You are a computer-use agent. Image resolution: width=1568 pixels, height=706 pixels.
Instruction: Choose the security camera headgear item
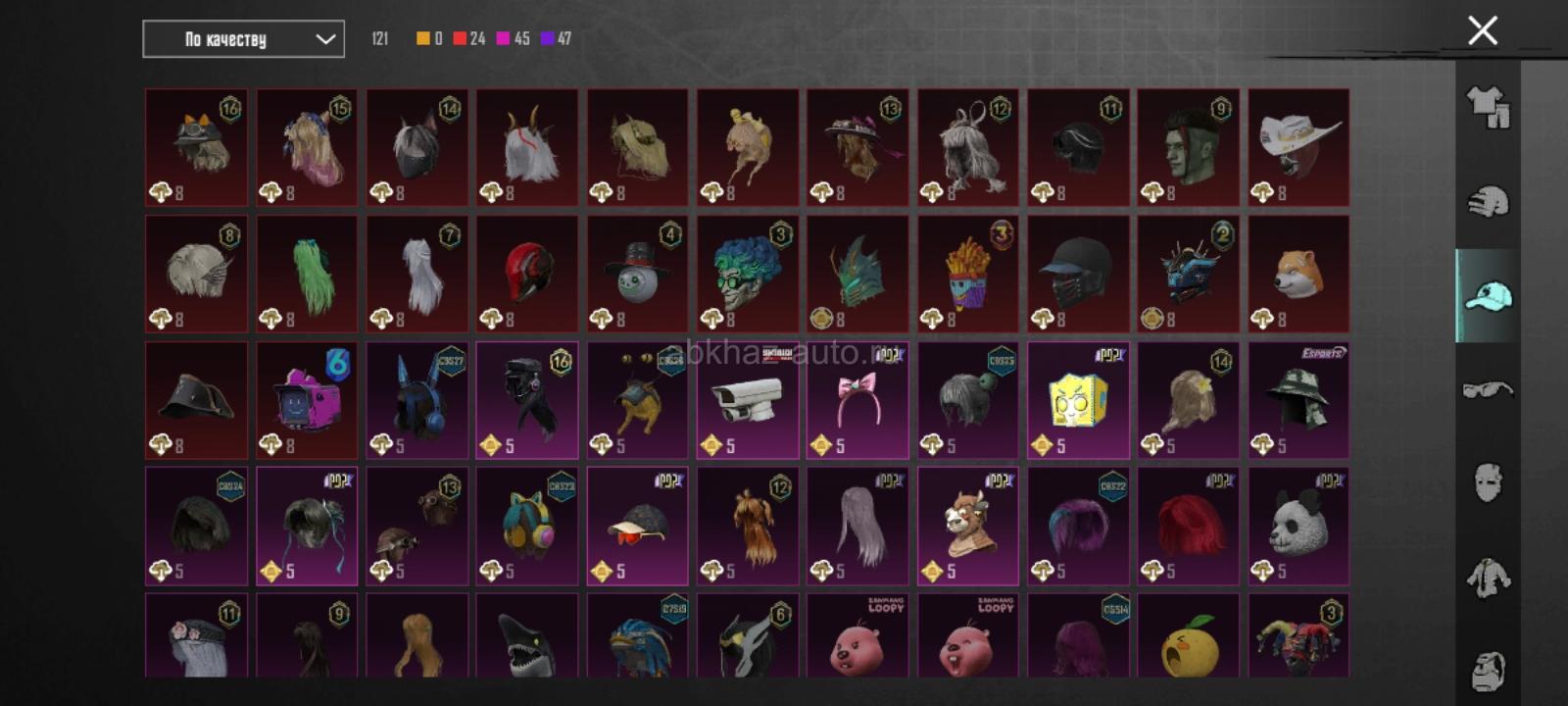[748, 400]
